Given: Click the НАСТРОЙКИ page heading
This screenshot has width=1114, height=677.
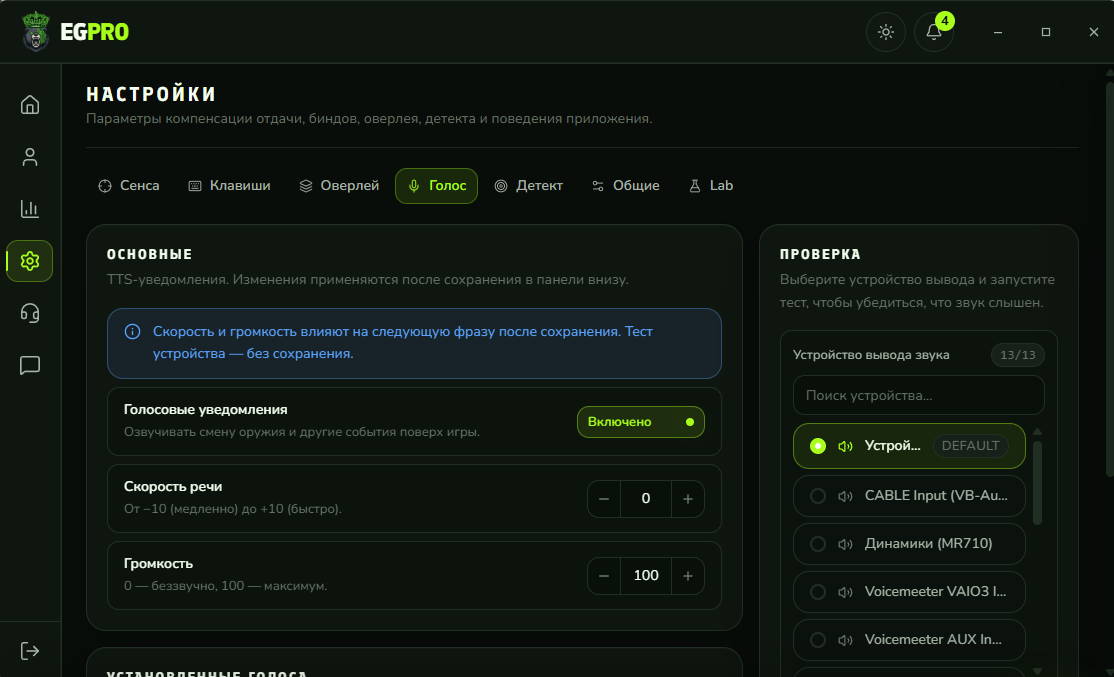Looking at the screenshot, I should (151, 94).
